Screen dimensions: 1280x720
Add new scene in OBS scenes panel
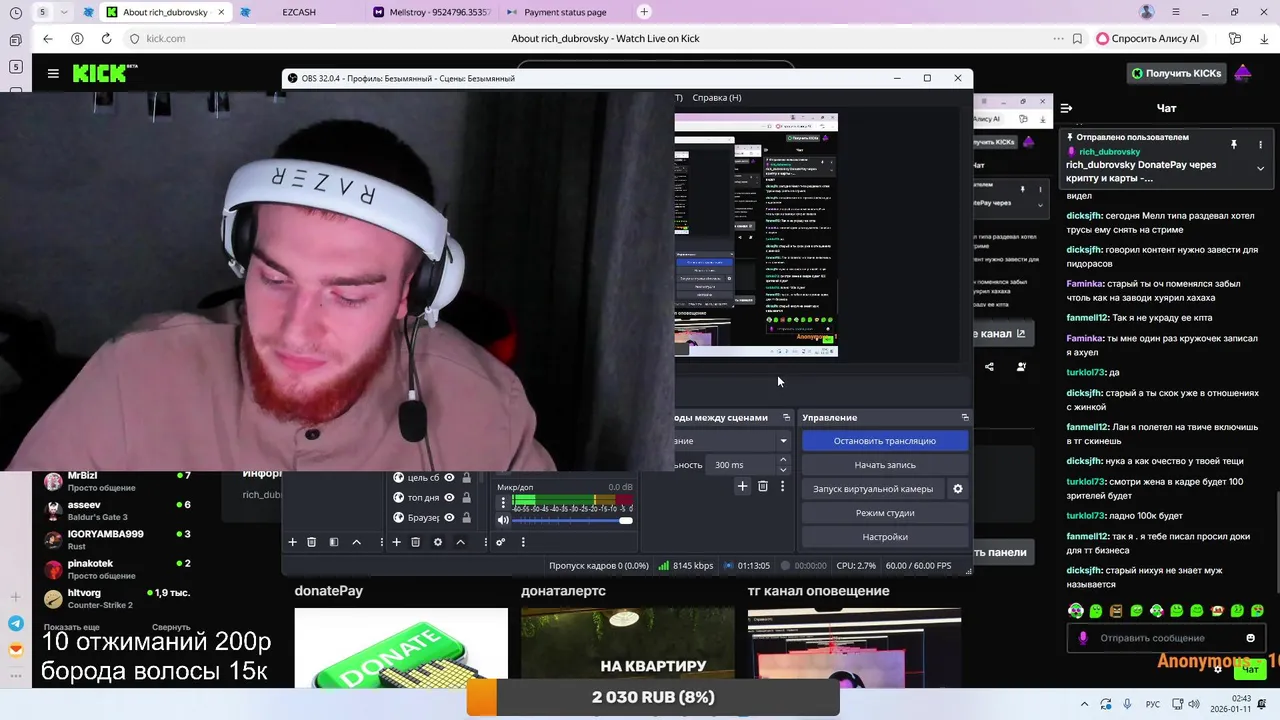pos(292,542)
